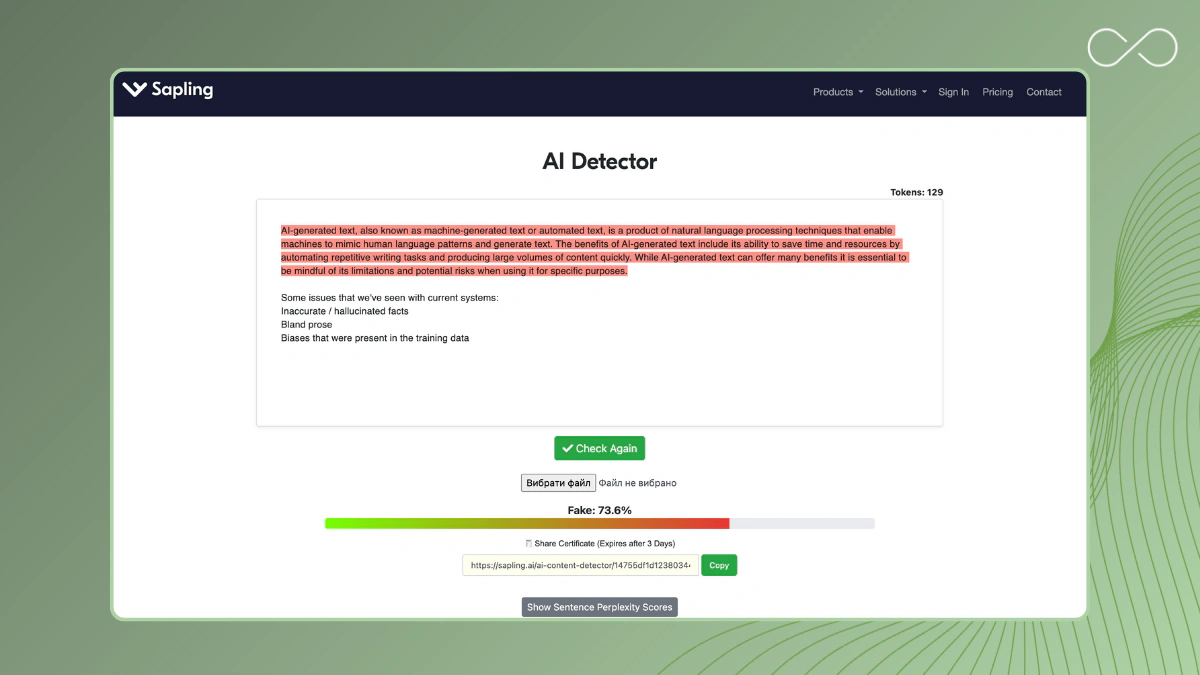Viewport: 1200px width, 675px height.
Task: Open the Solutions dropdown menu
Action: point(900,92)
